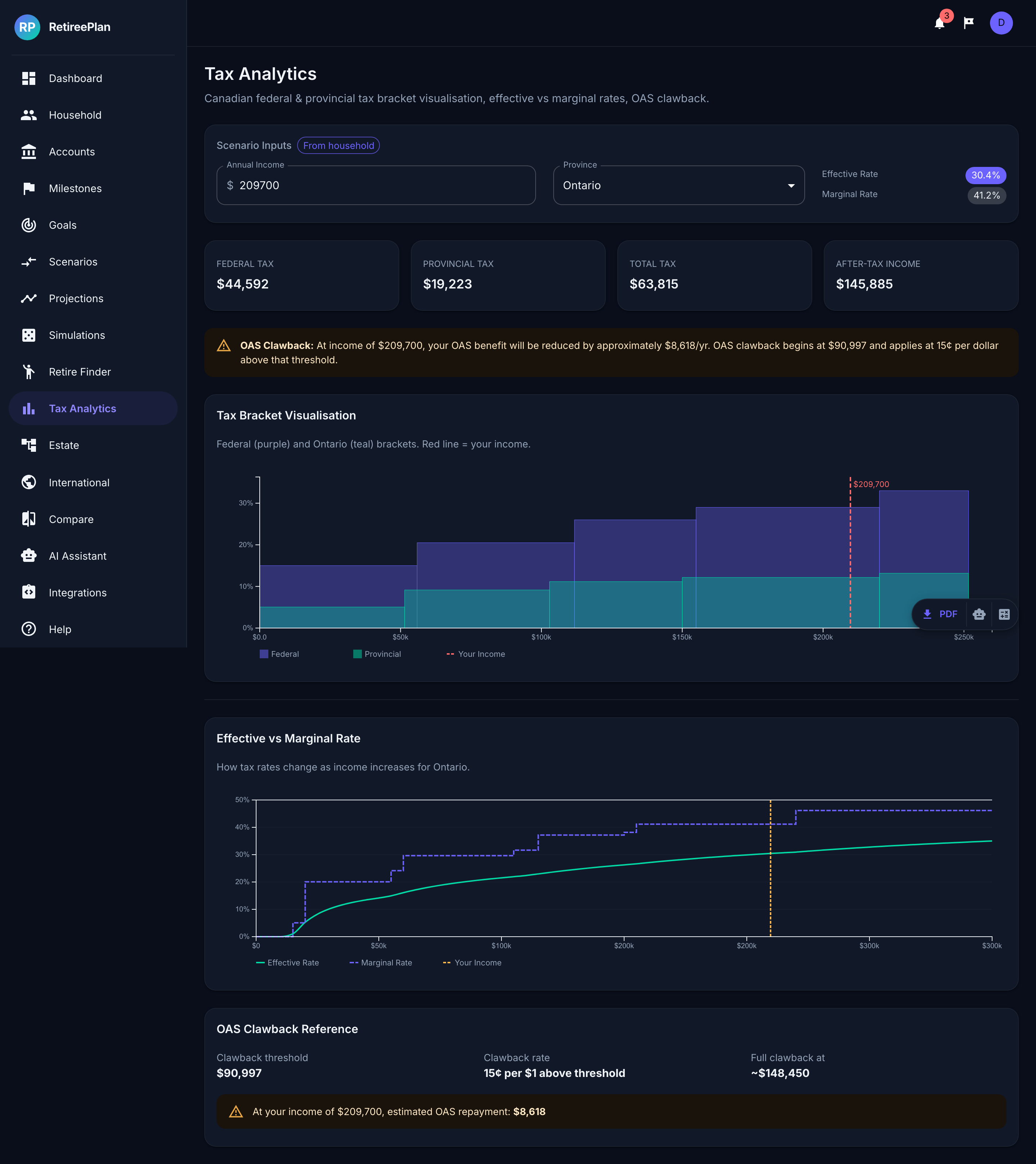Click the PDF download button
The height and width of the screenshot is (1164, 1036).
pos(940,614)
